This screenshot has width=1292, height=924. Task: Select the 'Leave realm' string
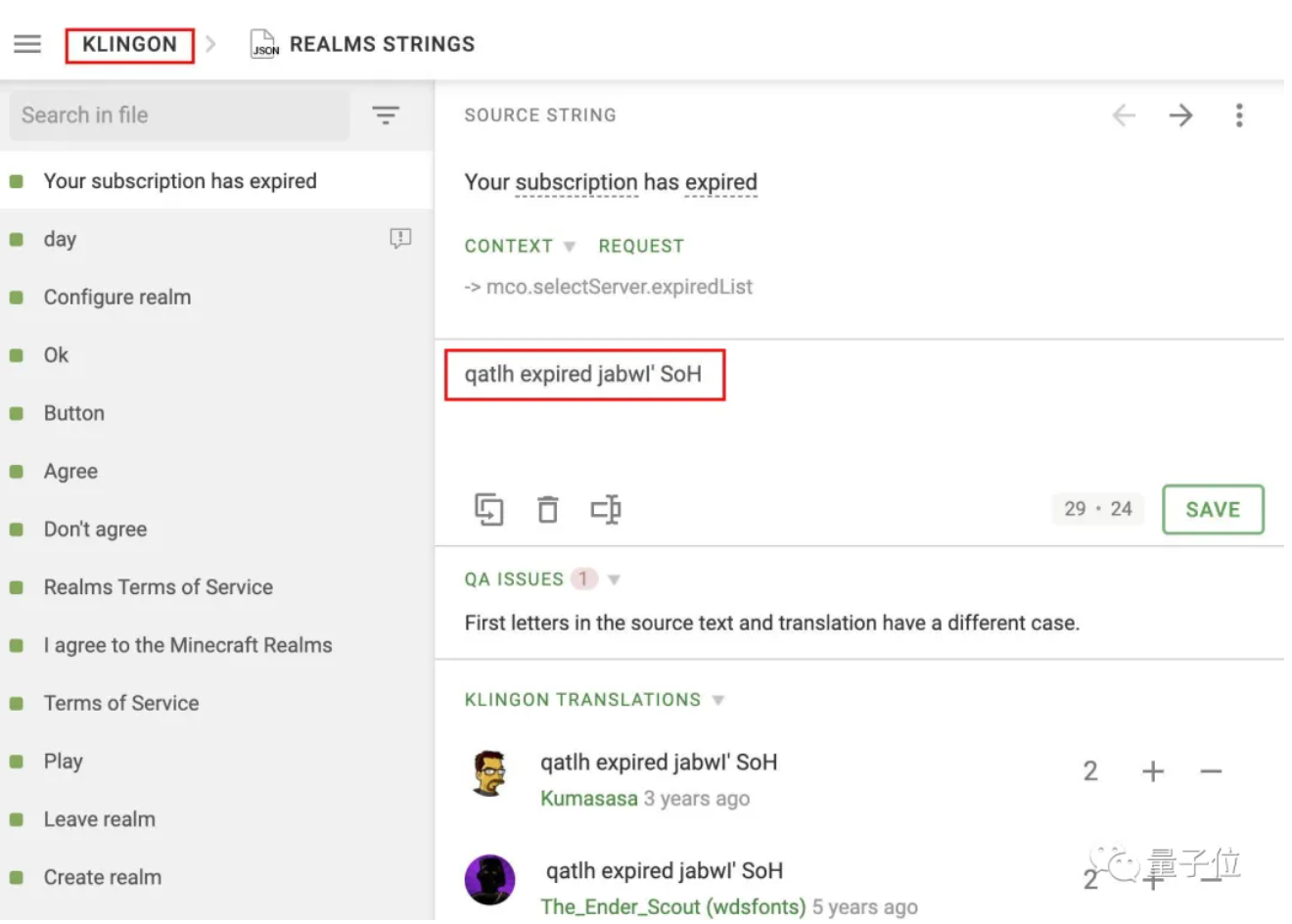pyautogui.click(x=216, y=819)
